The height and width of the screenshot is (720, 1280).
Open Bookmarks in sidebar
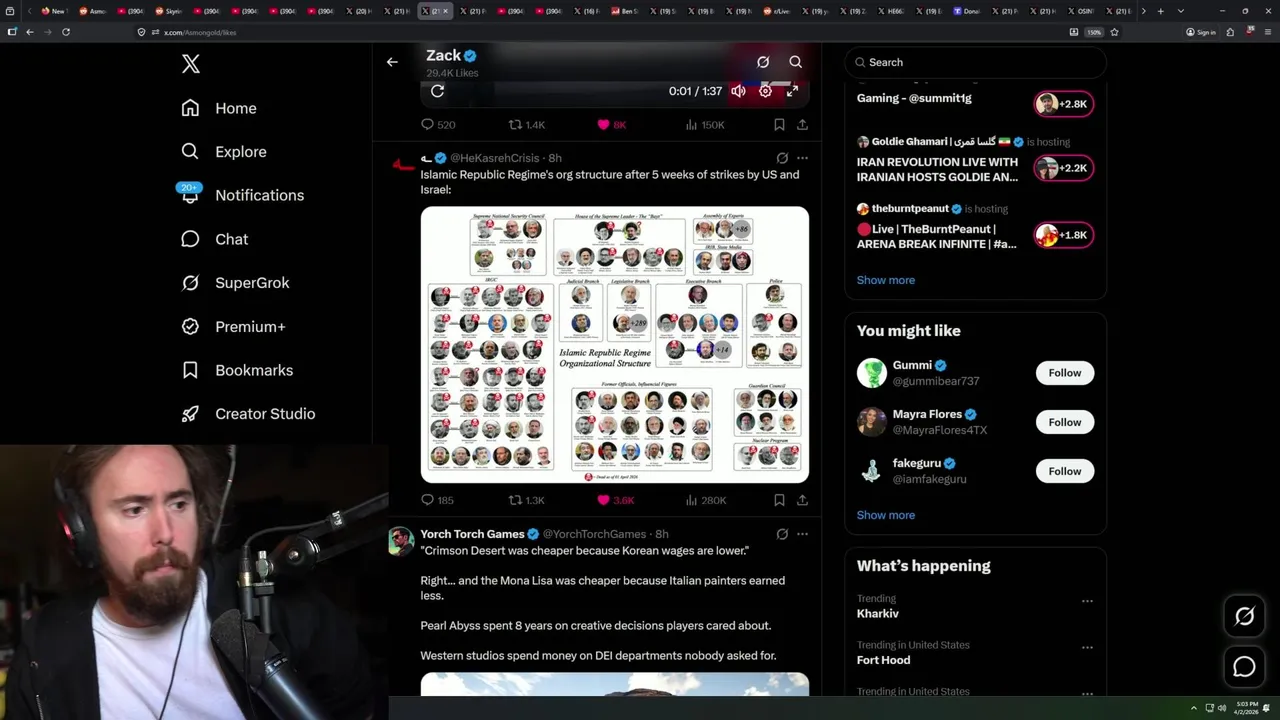pyautogui.click(x=237, y=370)
